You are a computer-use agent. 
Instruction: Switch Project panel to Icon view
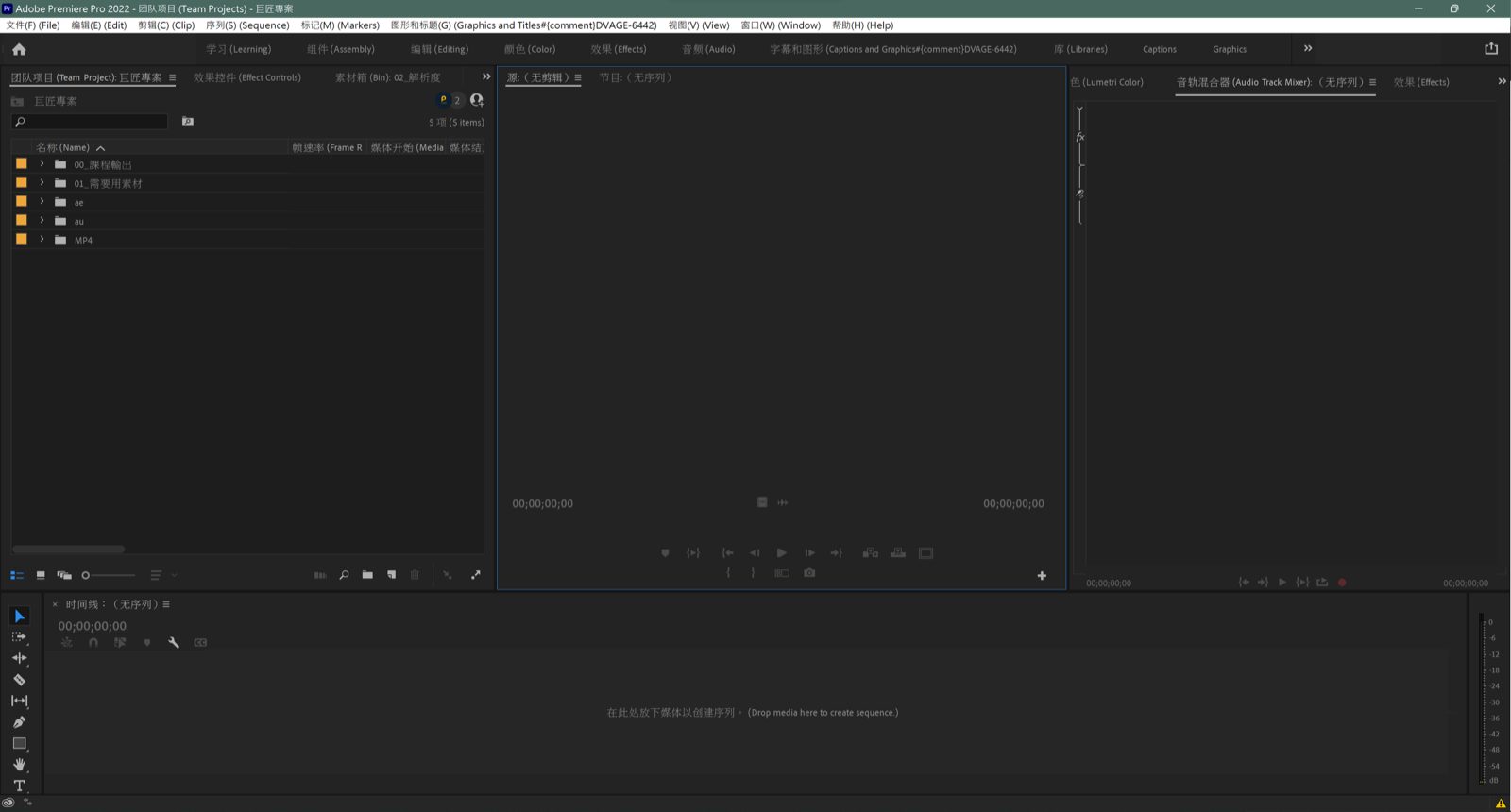[x=41, y=575]
